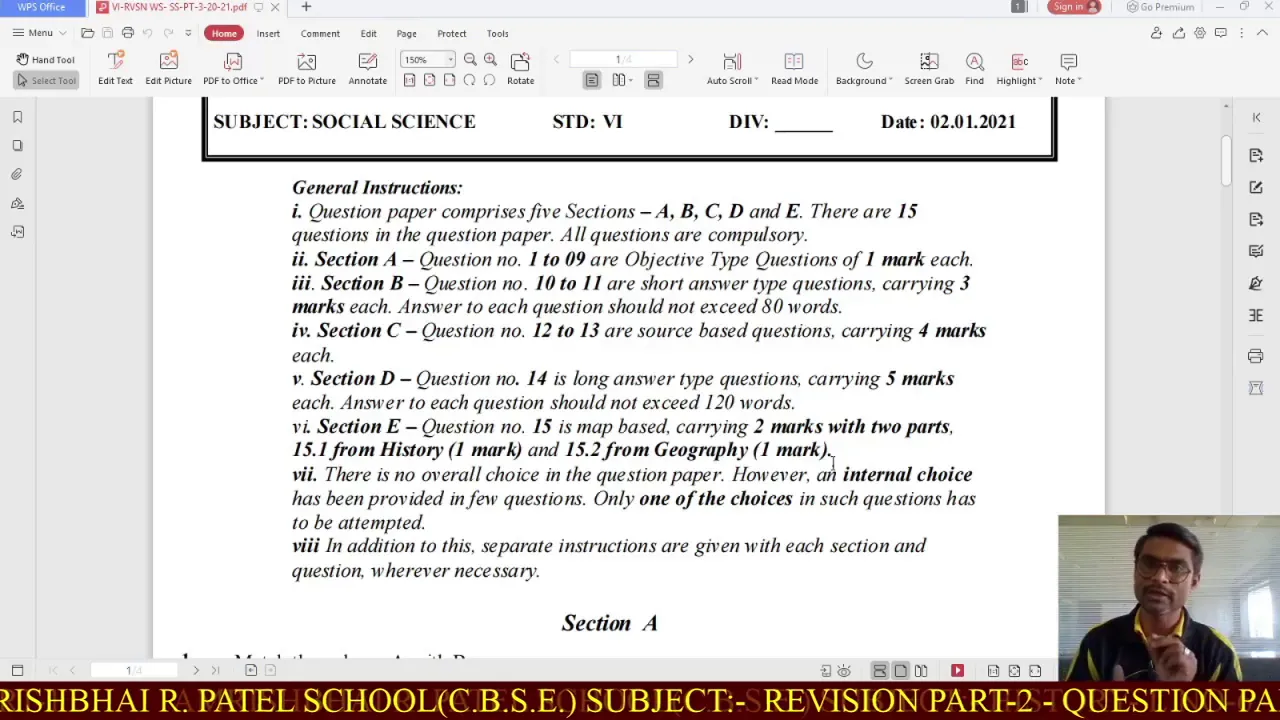This screenshot has height=720, width=1280.
Task: Click two-page view in status bar
Action: tap(921, 671)
